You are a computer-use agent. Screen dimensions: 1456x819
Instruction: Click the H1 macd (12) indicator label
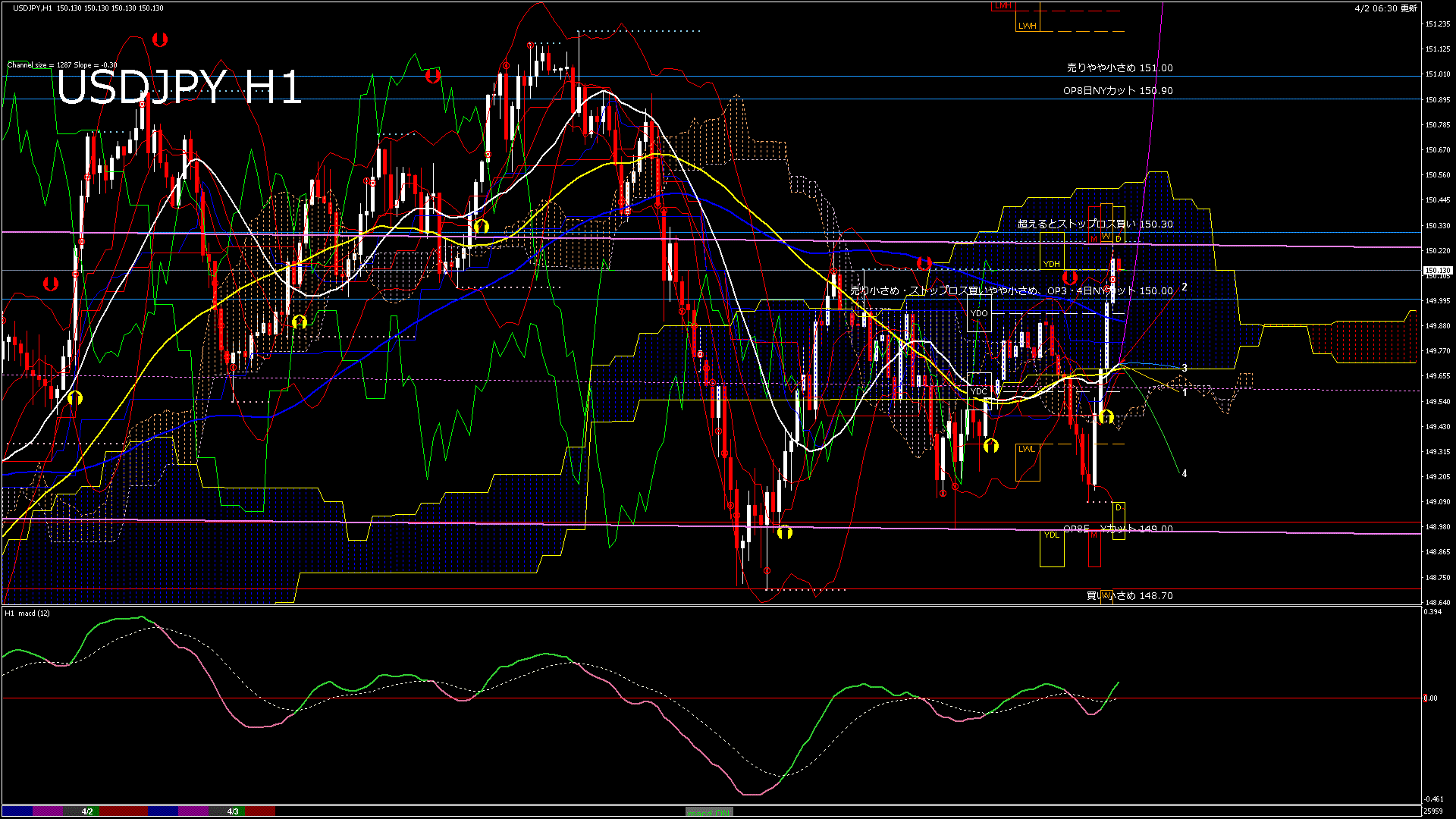27,613
